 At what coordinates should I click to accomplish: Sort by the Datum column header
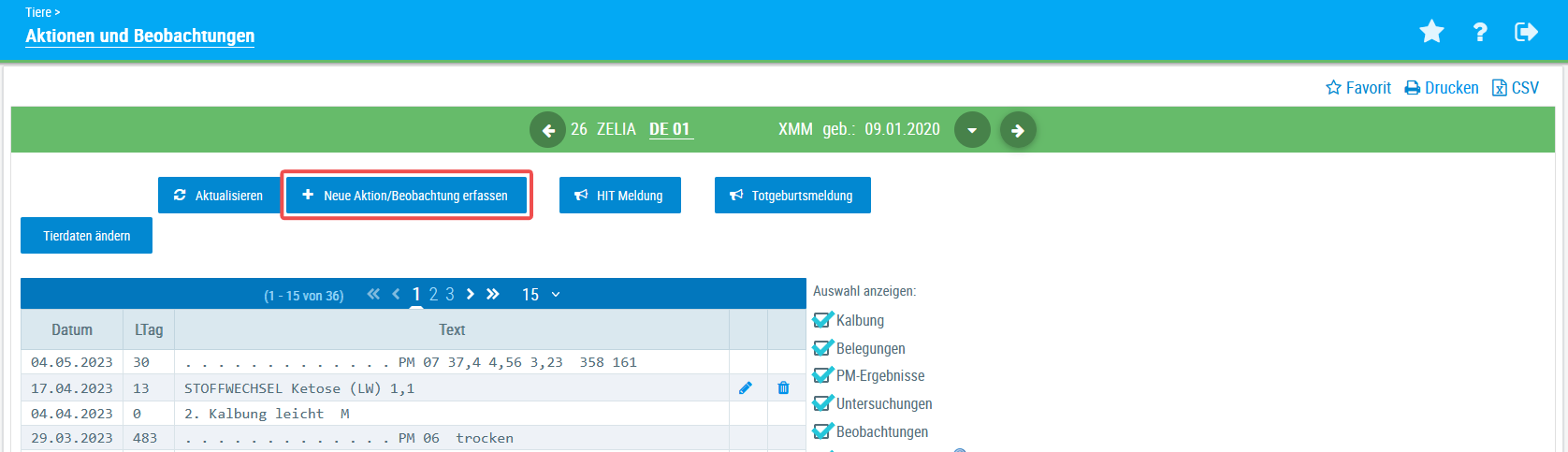coord(72,329)
